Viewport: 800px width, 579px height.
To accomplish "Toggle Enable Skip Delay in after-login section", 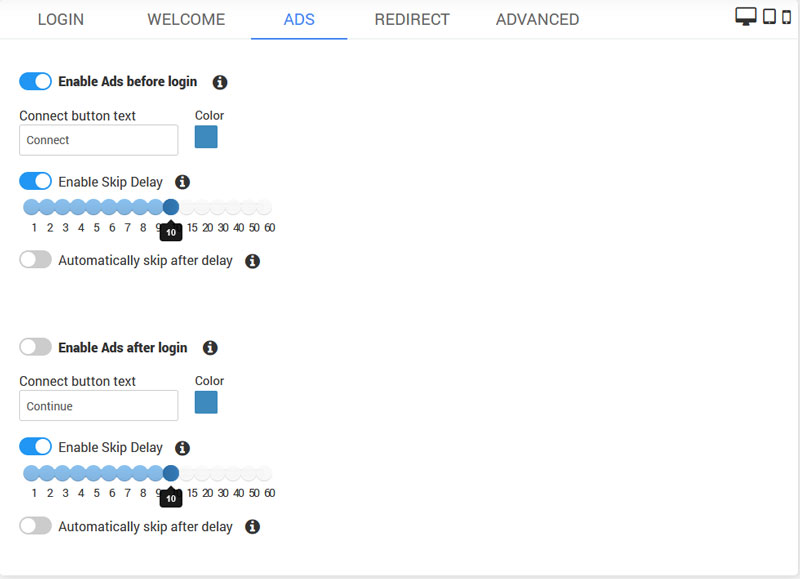I will (35, 447).
